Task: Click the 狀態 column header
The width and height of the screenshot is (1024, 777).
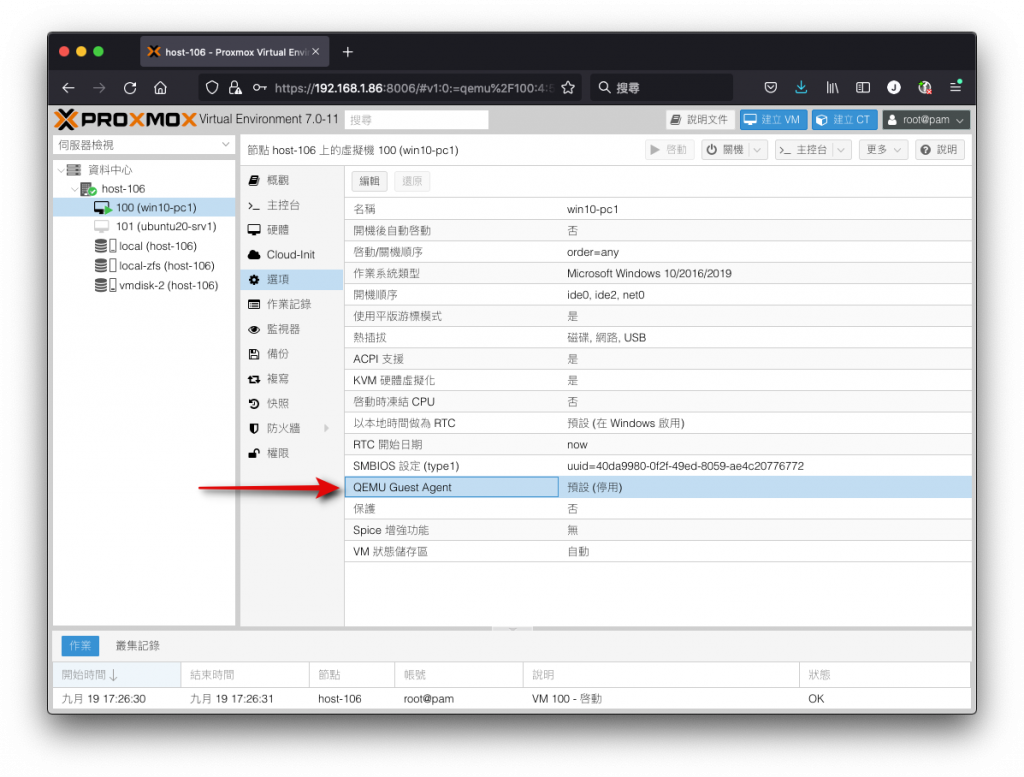Action: [884, 674]
